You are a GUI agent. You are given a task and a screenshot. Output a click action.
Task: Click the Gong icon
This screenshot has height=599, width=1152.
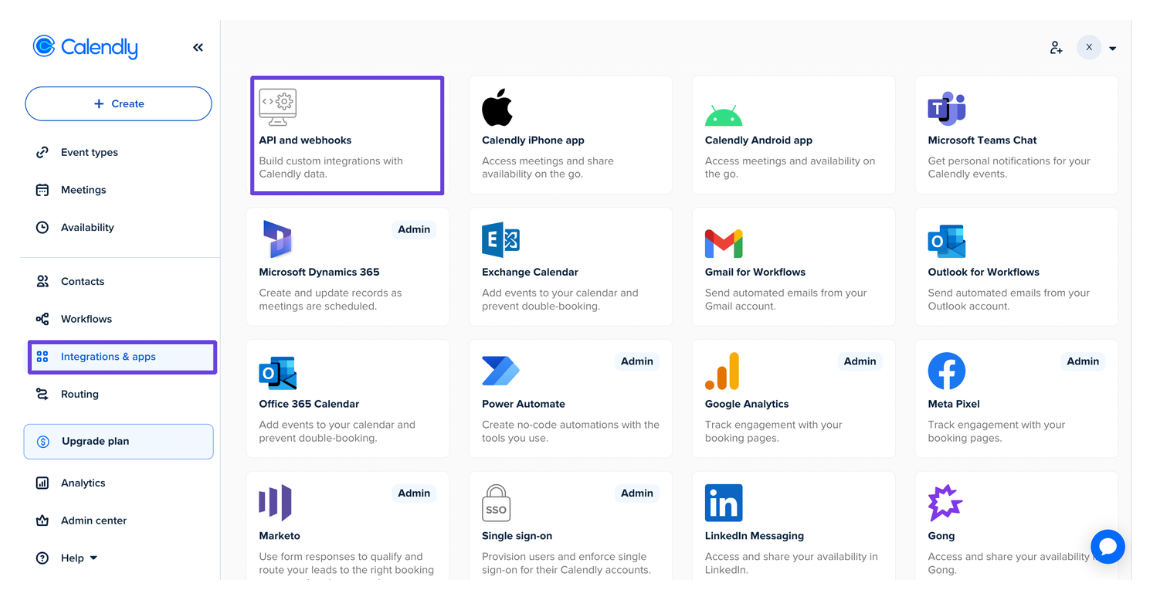click(945, 503)
